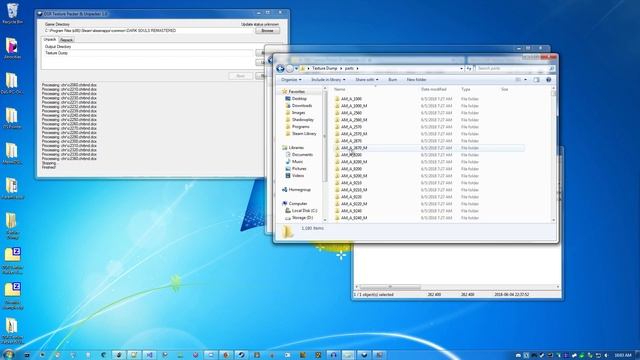Select Desktop under Favorites
This screenshot has height=360, width=640.
coord(299,99)
